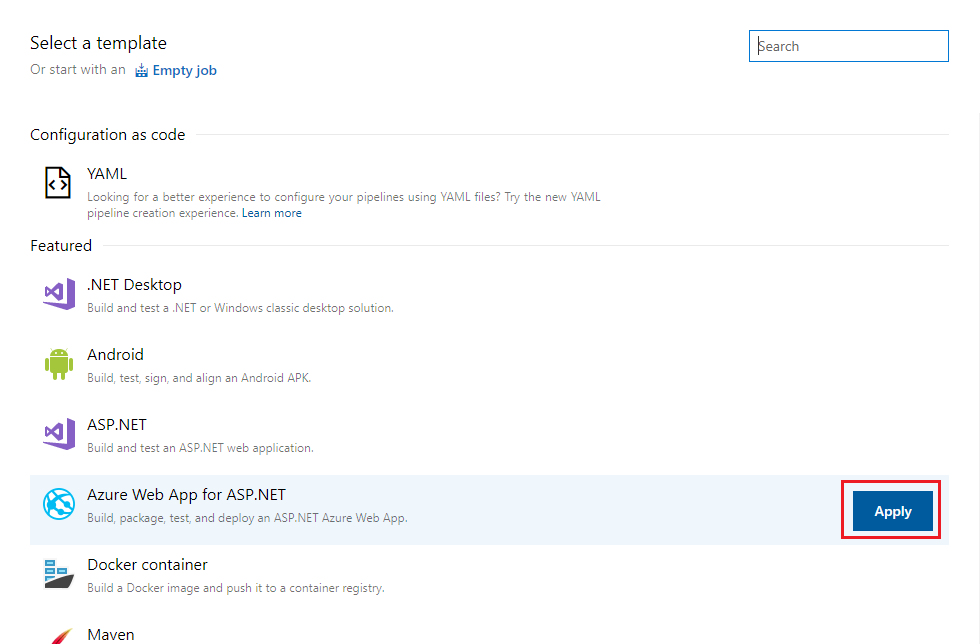
Task: Start with an Empty job link
Action: (x=184, y=70)
